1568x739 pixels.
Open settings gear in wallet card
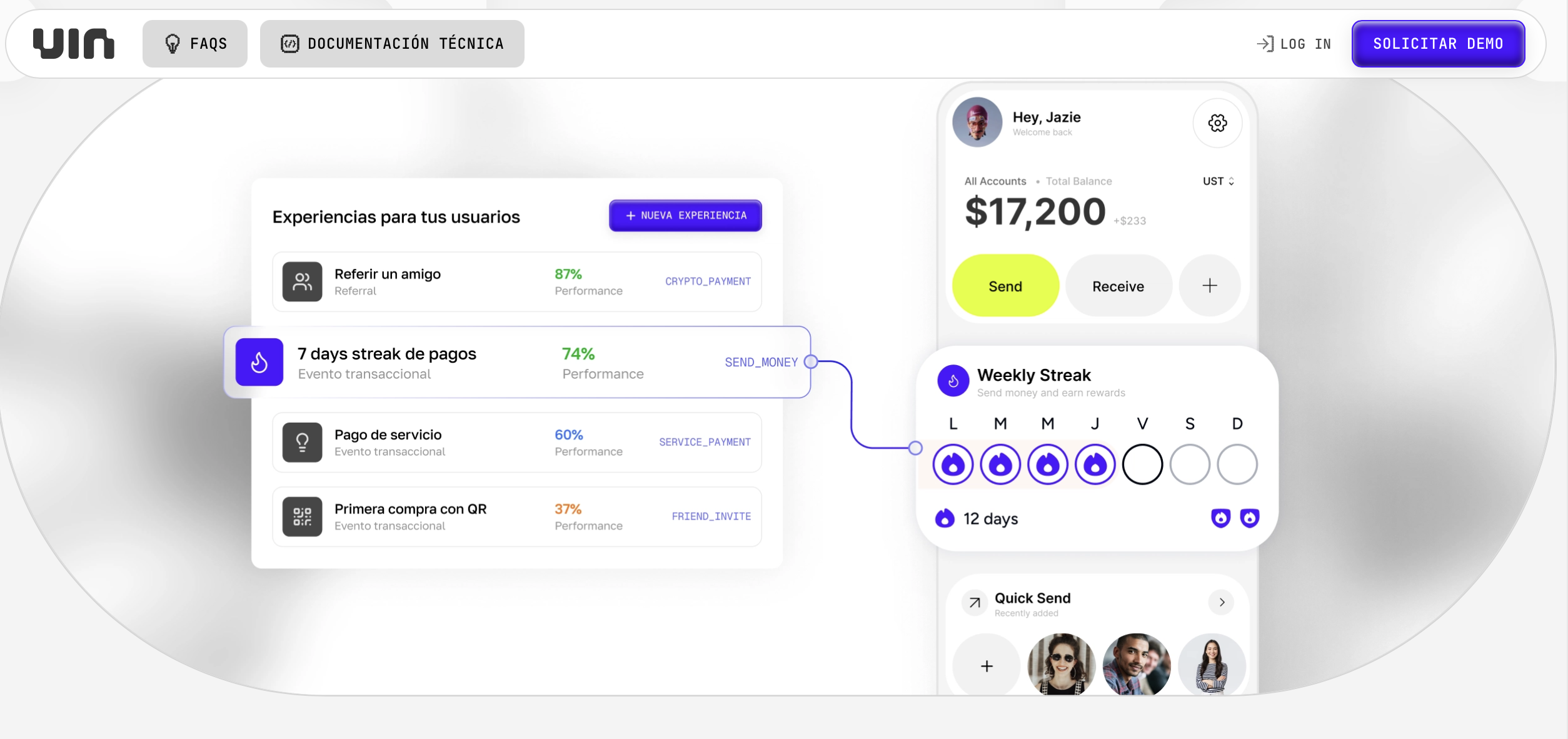[1217, 123]
